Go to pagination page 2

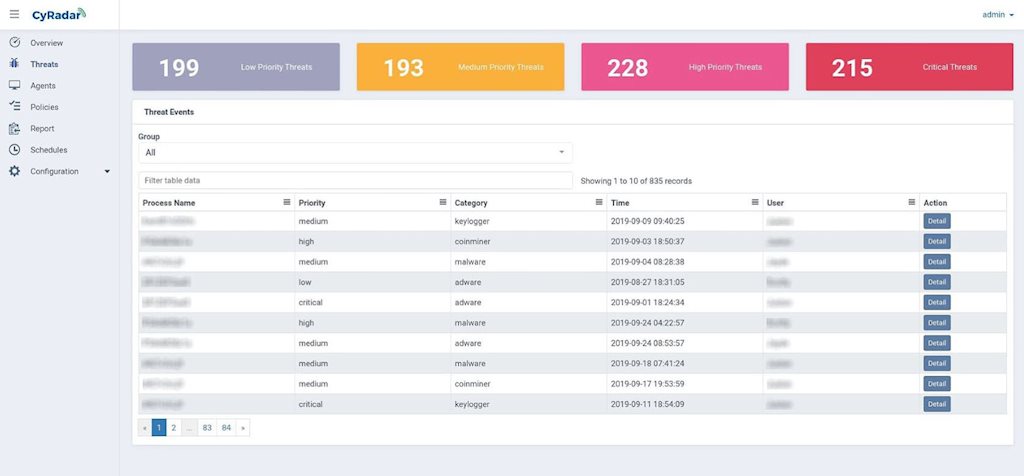pyautogui.click(x=173, y=428)
